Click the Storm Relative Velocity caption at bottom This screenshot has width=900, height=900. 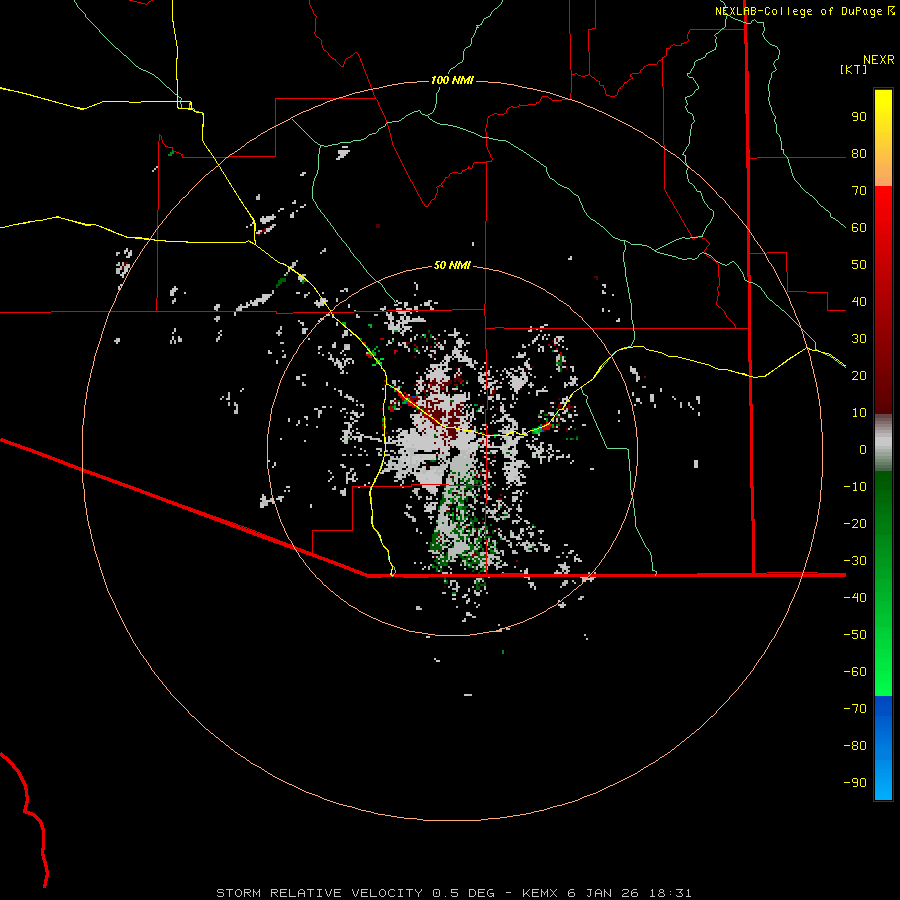coord(454,893)
